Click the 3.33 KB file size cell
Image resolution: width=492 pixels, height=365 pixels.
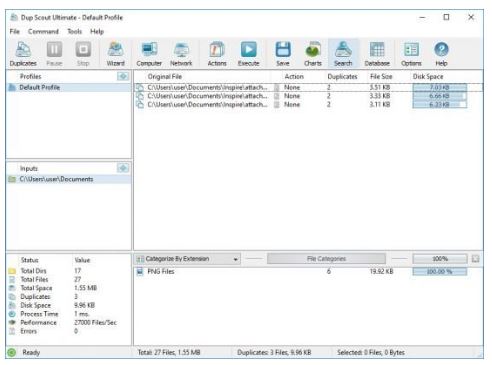(380, 96)
